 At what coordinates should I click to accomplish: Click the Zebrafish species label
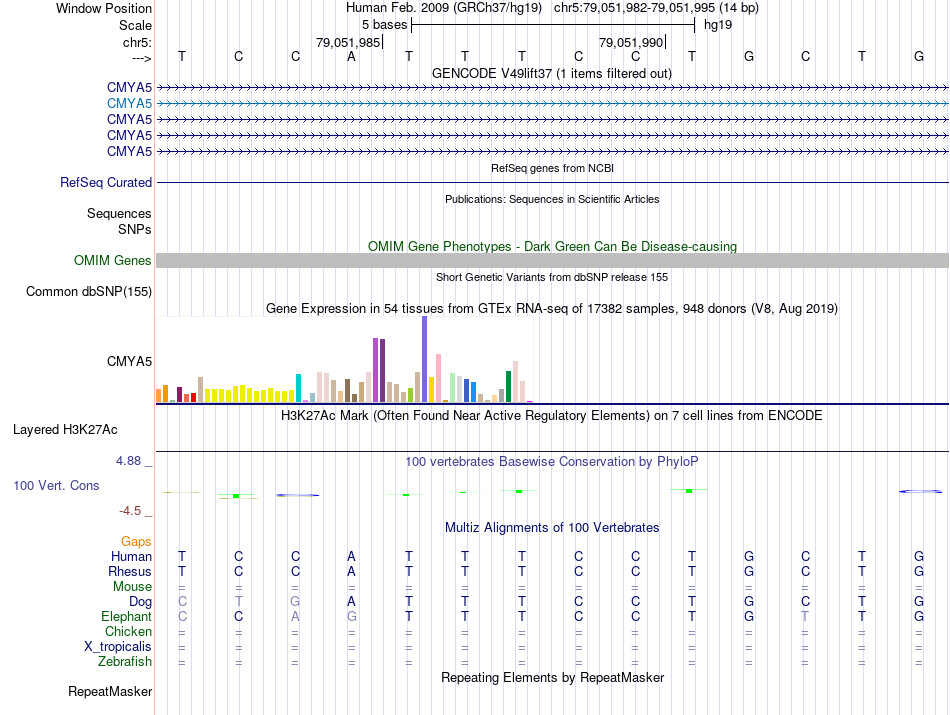point(125,661)
